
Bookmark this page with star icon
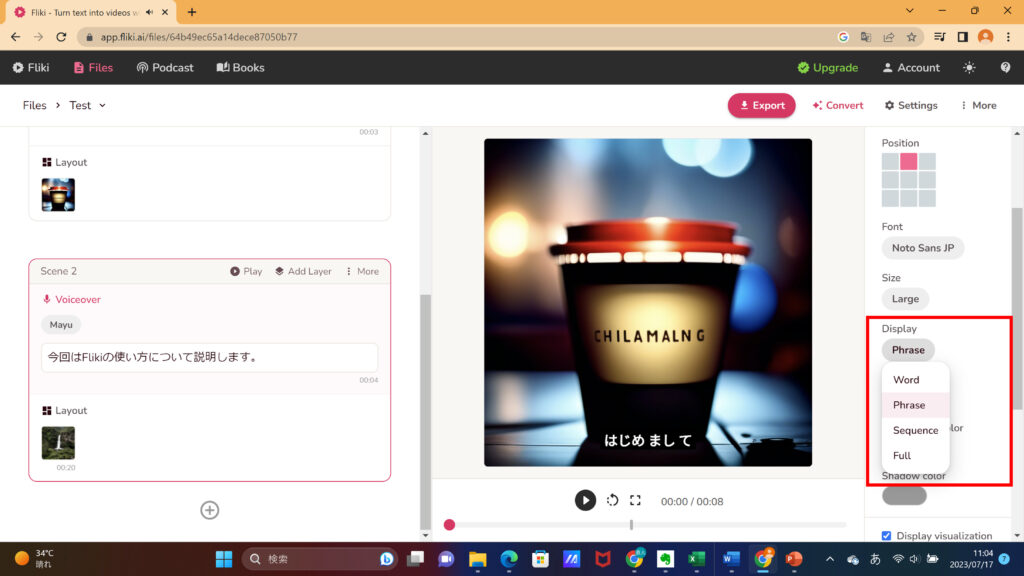912,37
